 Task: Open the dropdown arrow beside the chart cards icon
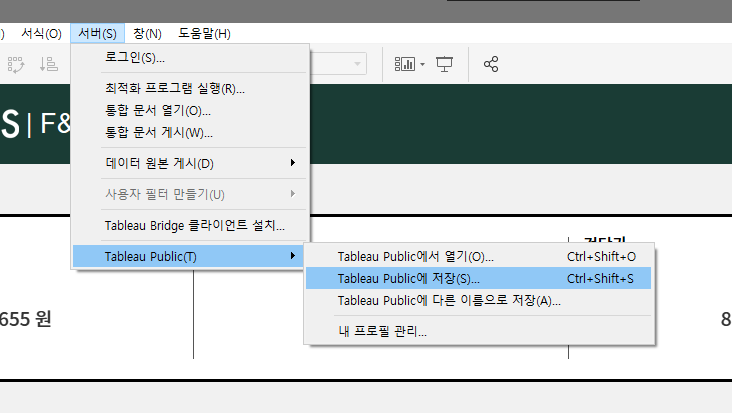click(422, 64)
